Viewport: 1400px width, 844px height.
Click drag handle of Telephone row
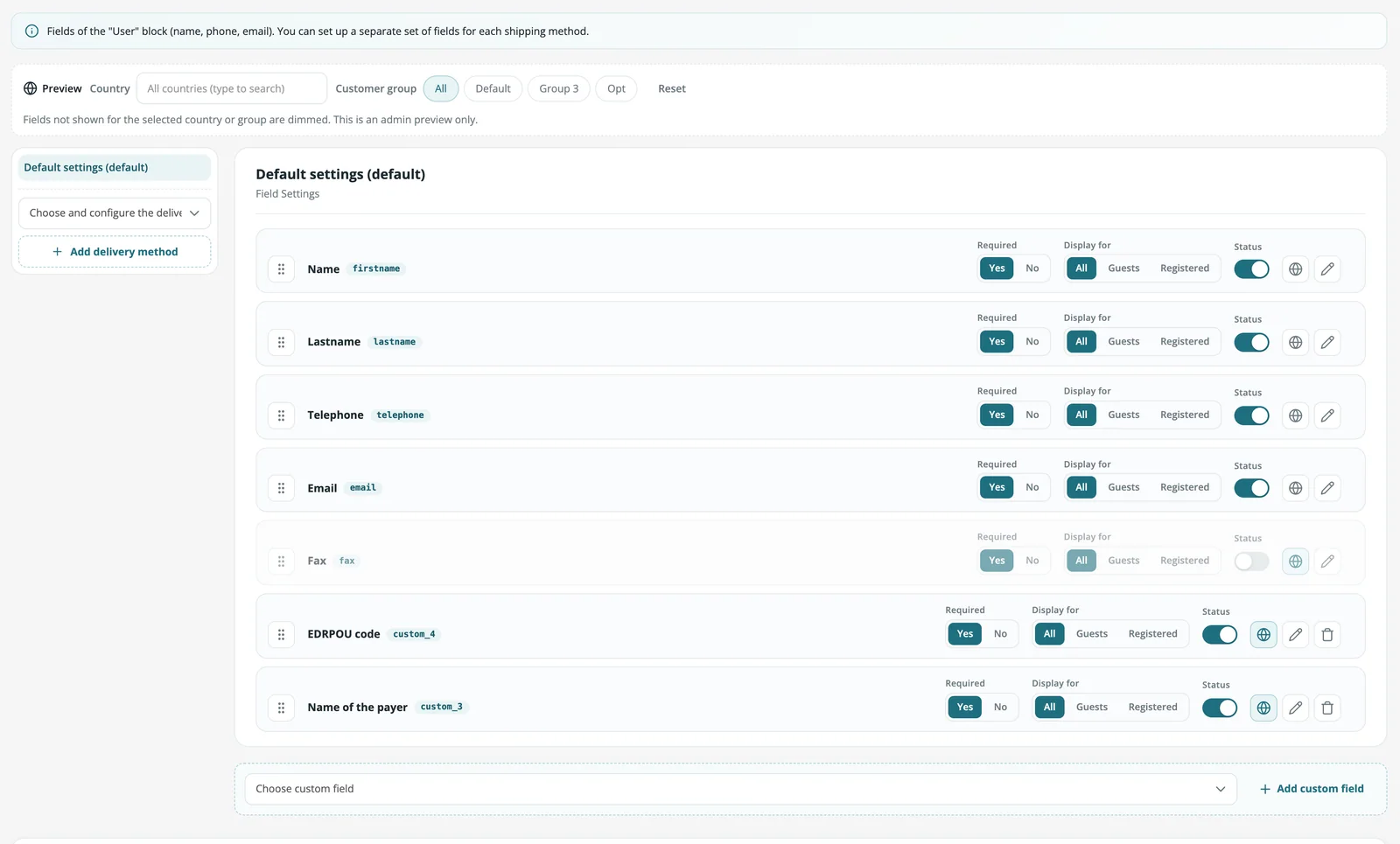click(281, 415)
